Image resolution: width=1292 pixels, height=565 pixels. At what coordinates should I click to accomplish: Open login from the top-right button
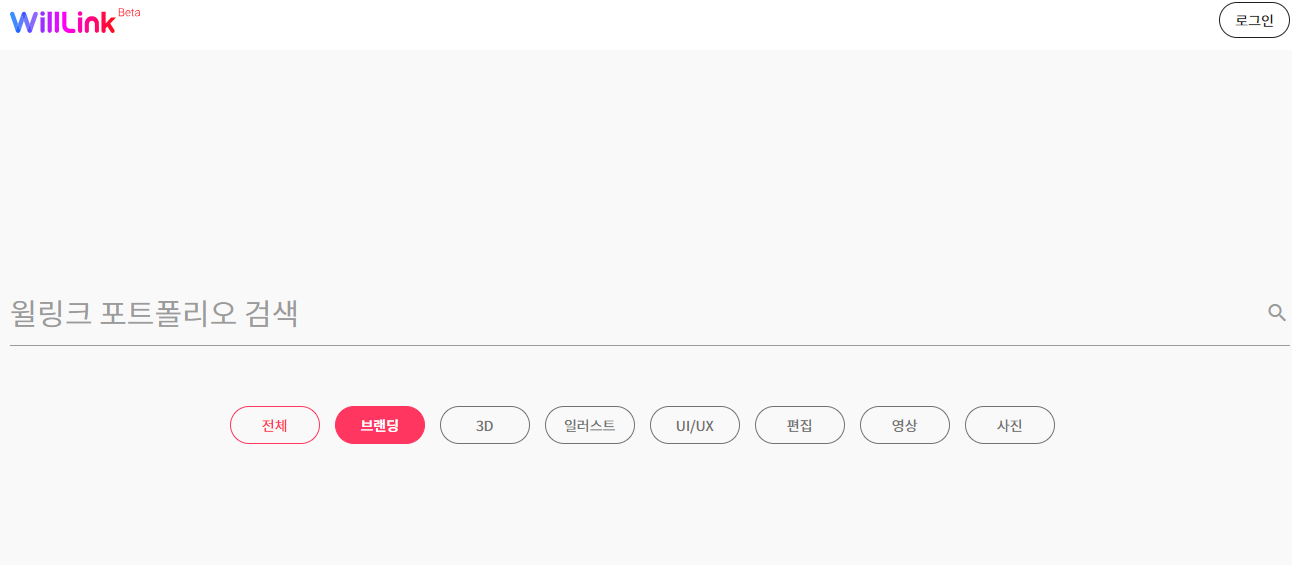[x=1254, y=20]
